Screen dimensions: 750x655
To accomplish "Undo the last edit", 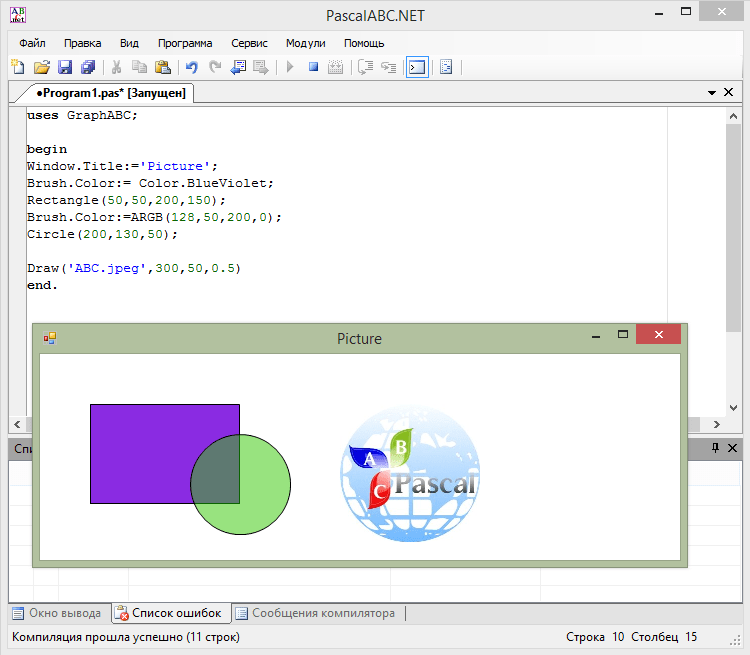I will pos(191,67).
